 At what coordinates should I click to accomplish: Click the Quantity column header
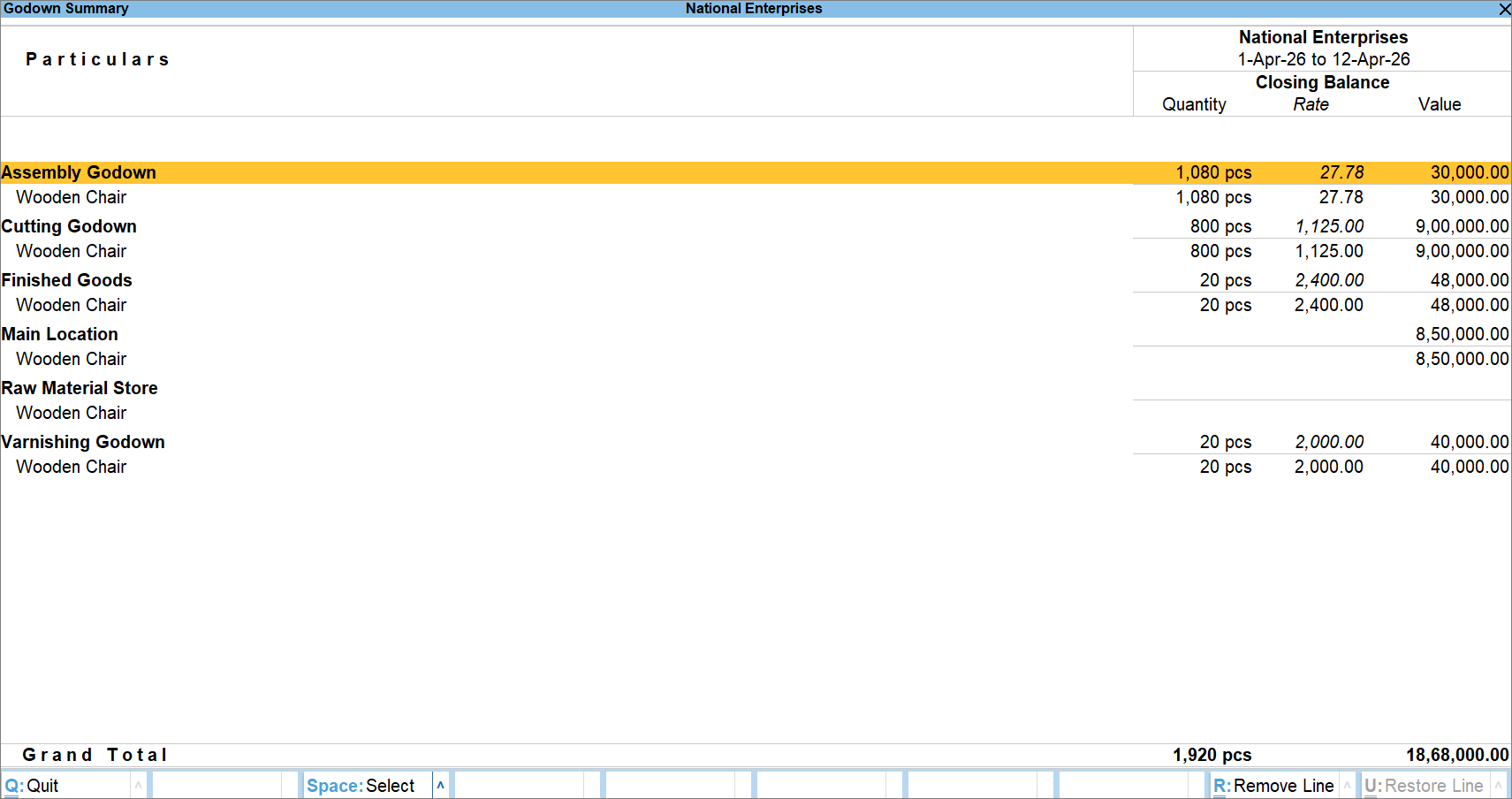point(1194,104)
